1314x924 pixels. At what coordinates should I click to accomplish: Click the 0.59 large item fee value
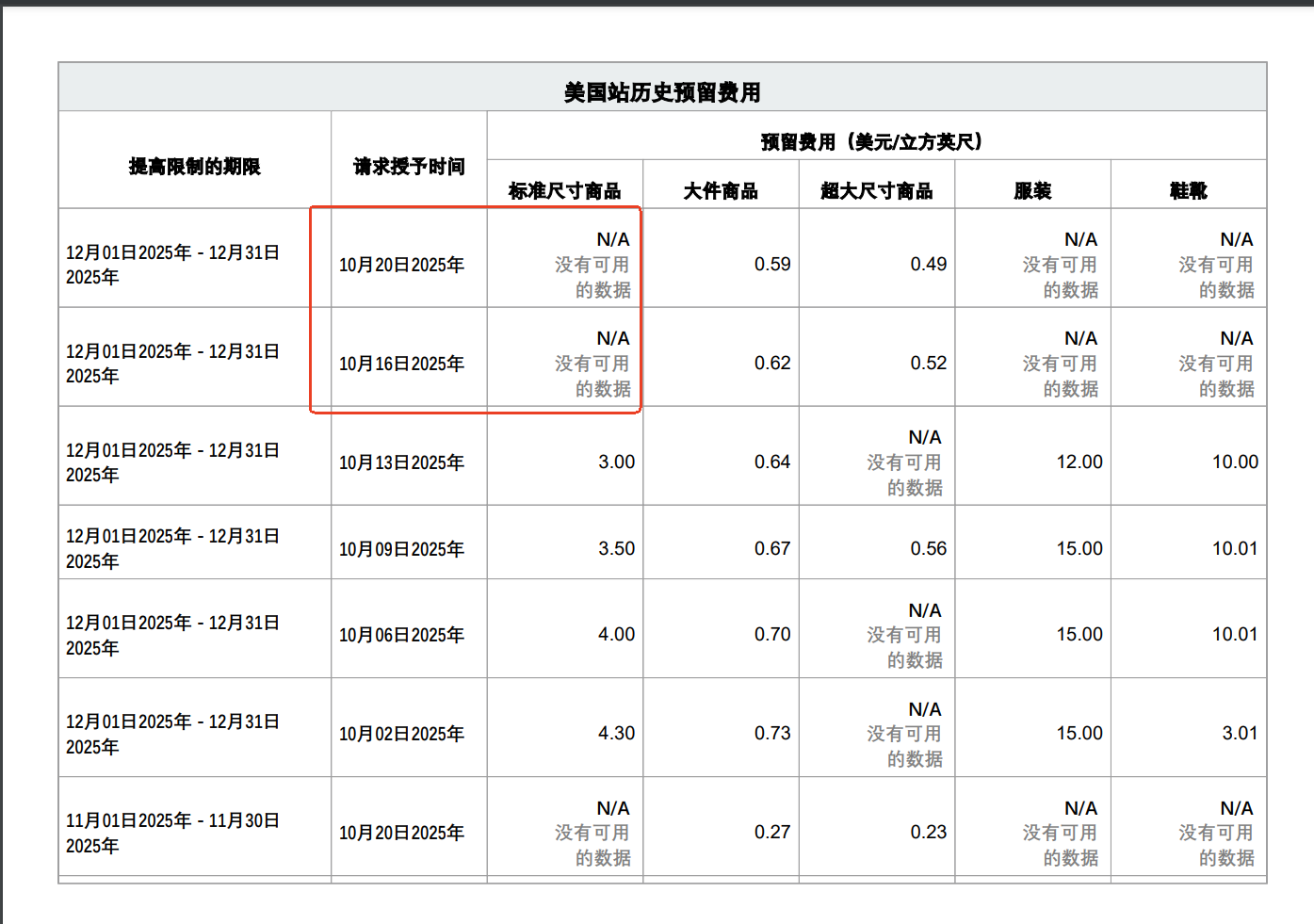[x=771, y=265]
